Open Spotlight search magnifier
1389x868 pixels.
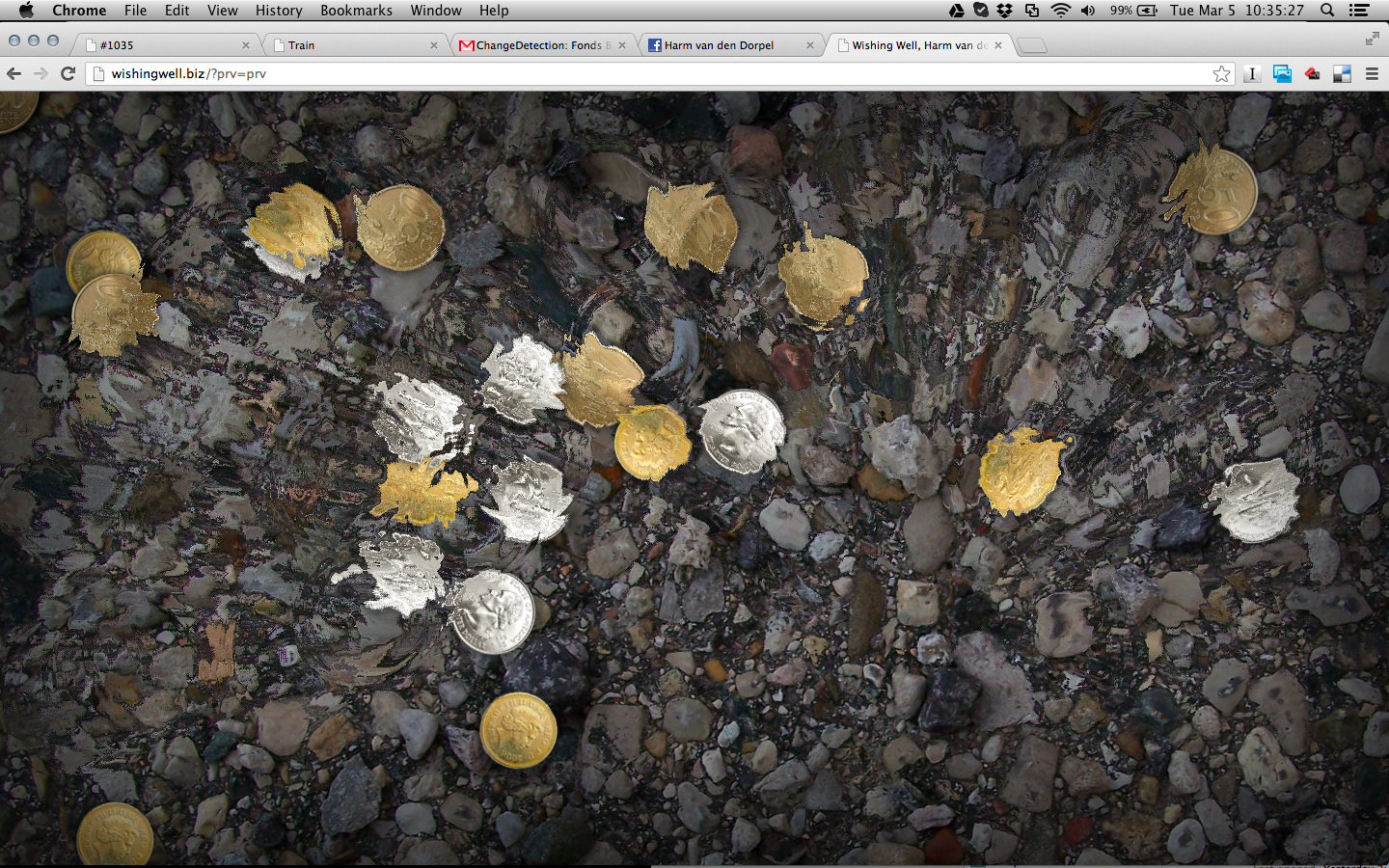coord(1327,11)
